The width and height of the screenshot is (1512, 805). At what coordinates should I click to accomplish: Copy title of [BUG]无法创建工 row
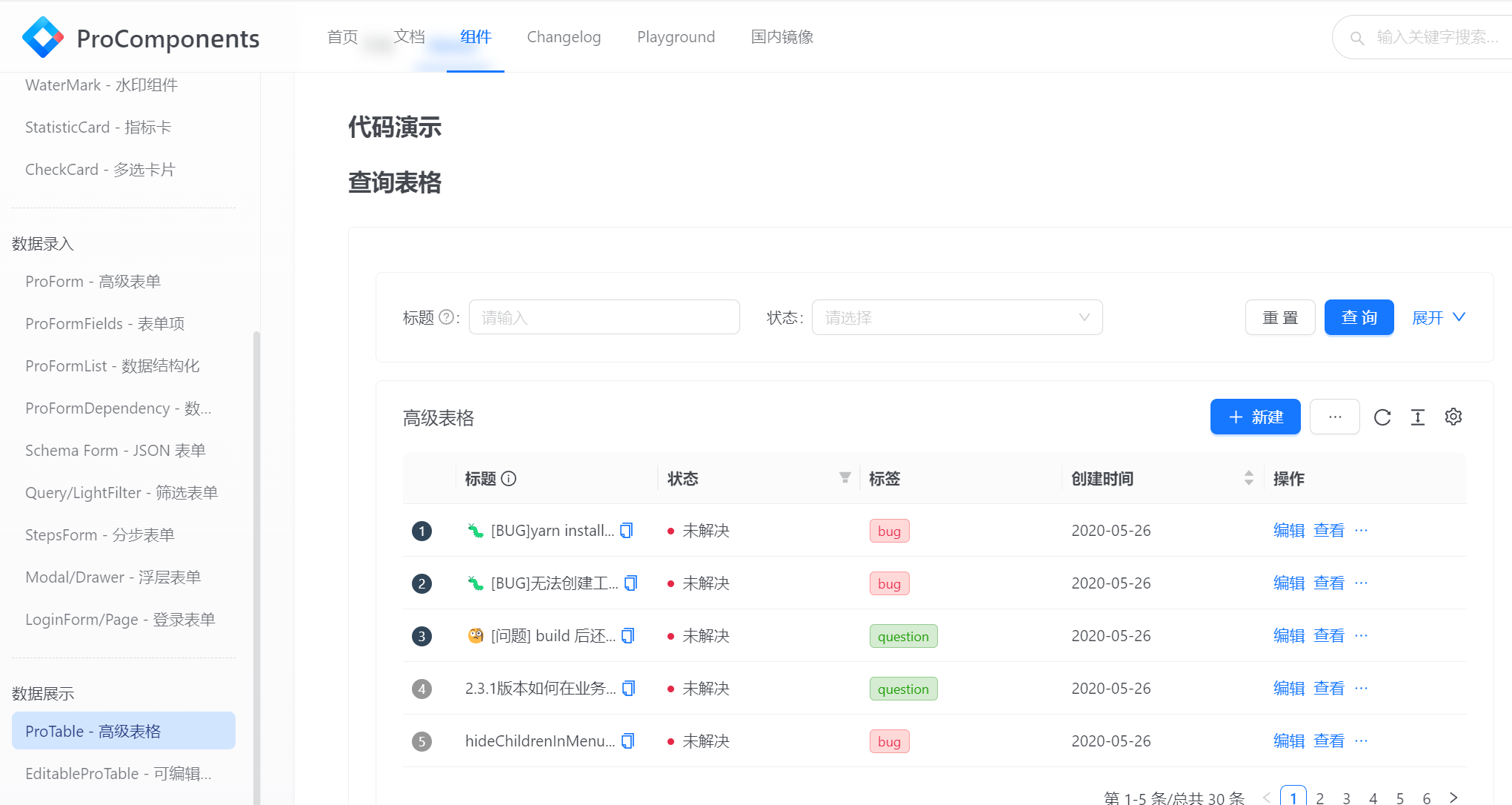[x=631, y=583]
